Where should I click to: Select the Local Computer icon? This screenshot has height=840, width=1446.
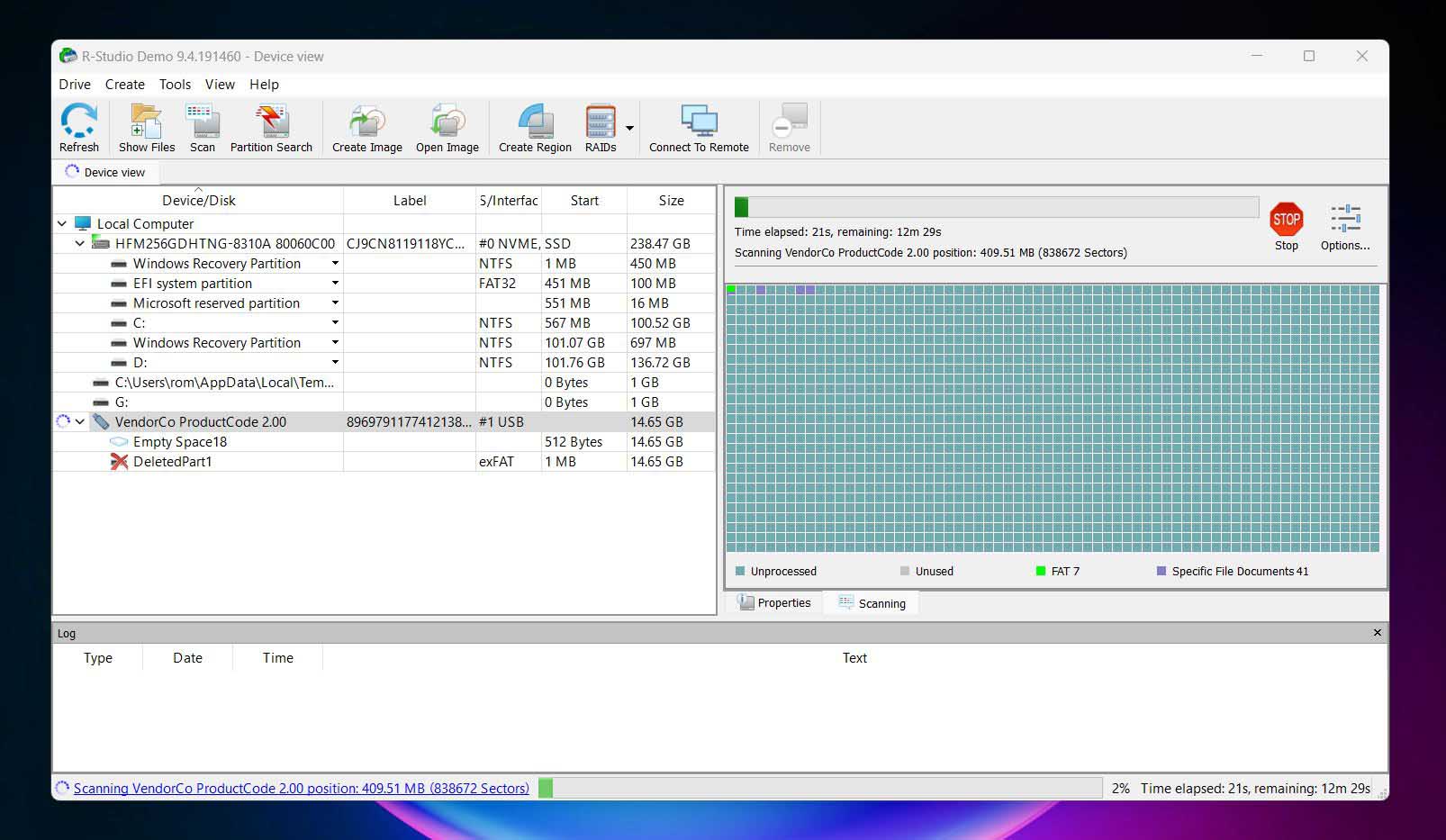83,223
